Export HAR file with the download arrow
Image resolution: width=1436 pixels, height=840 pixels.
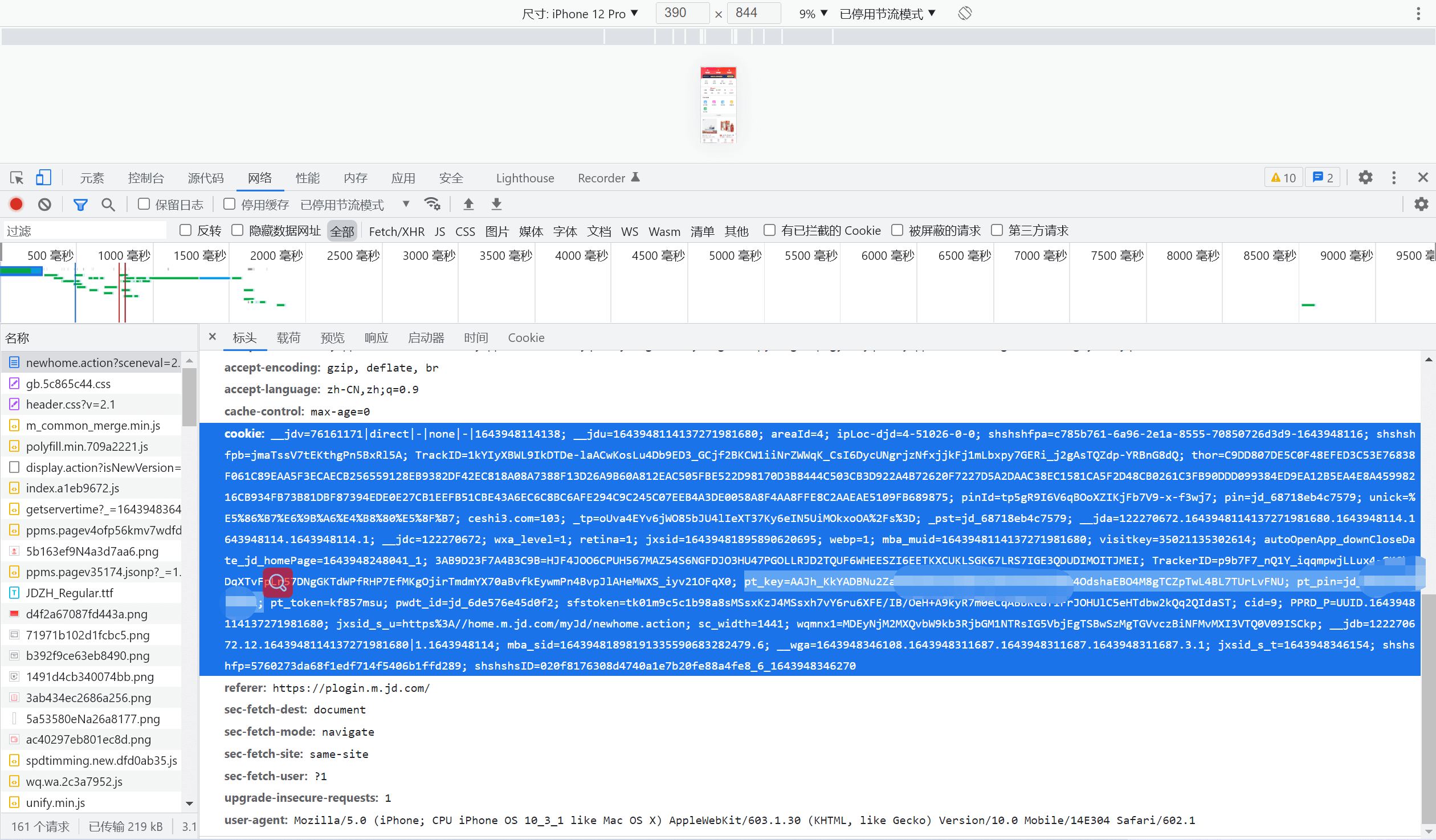496,204
